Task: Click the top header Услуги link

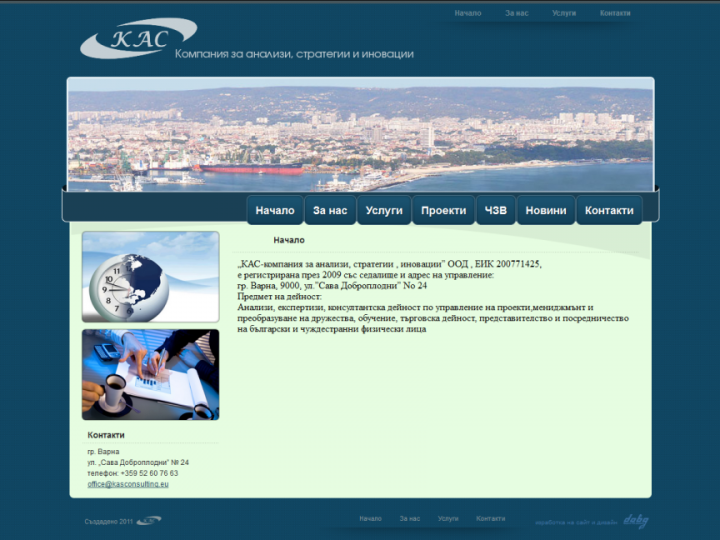Action: coord(564,13)
